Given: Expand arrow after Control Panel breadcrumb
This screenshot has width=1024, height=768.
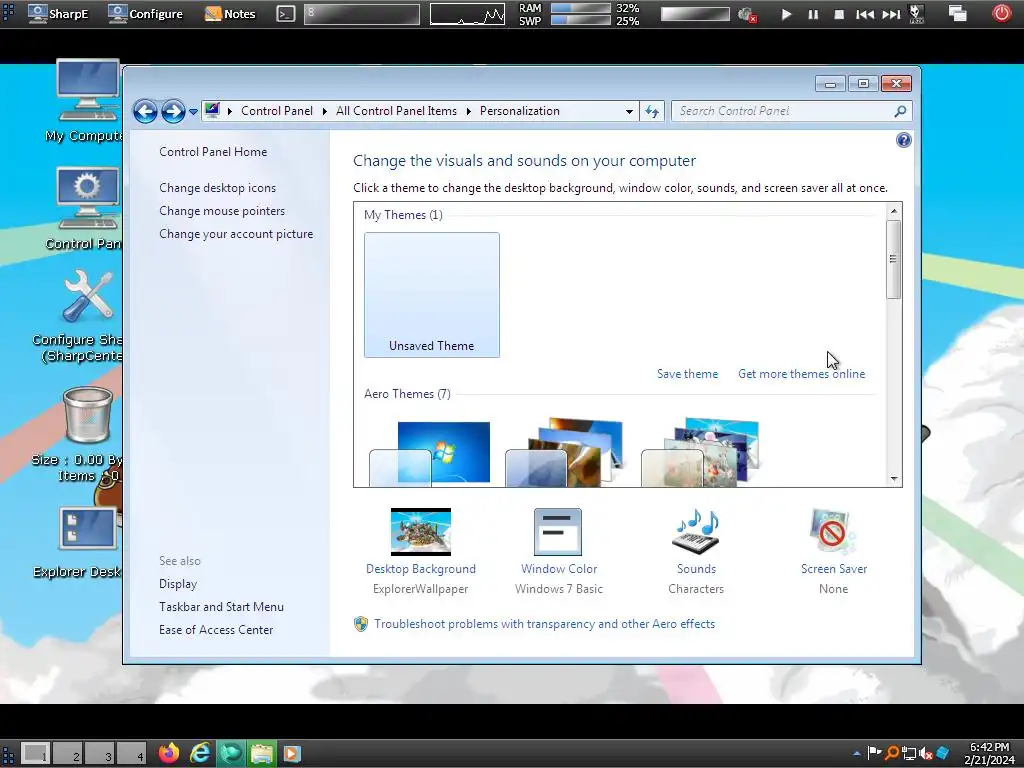Looking at the screenshot, I should click(x=325, y=112).
